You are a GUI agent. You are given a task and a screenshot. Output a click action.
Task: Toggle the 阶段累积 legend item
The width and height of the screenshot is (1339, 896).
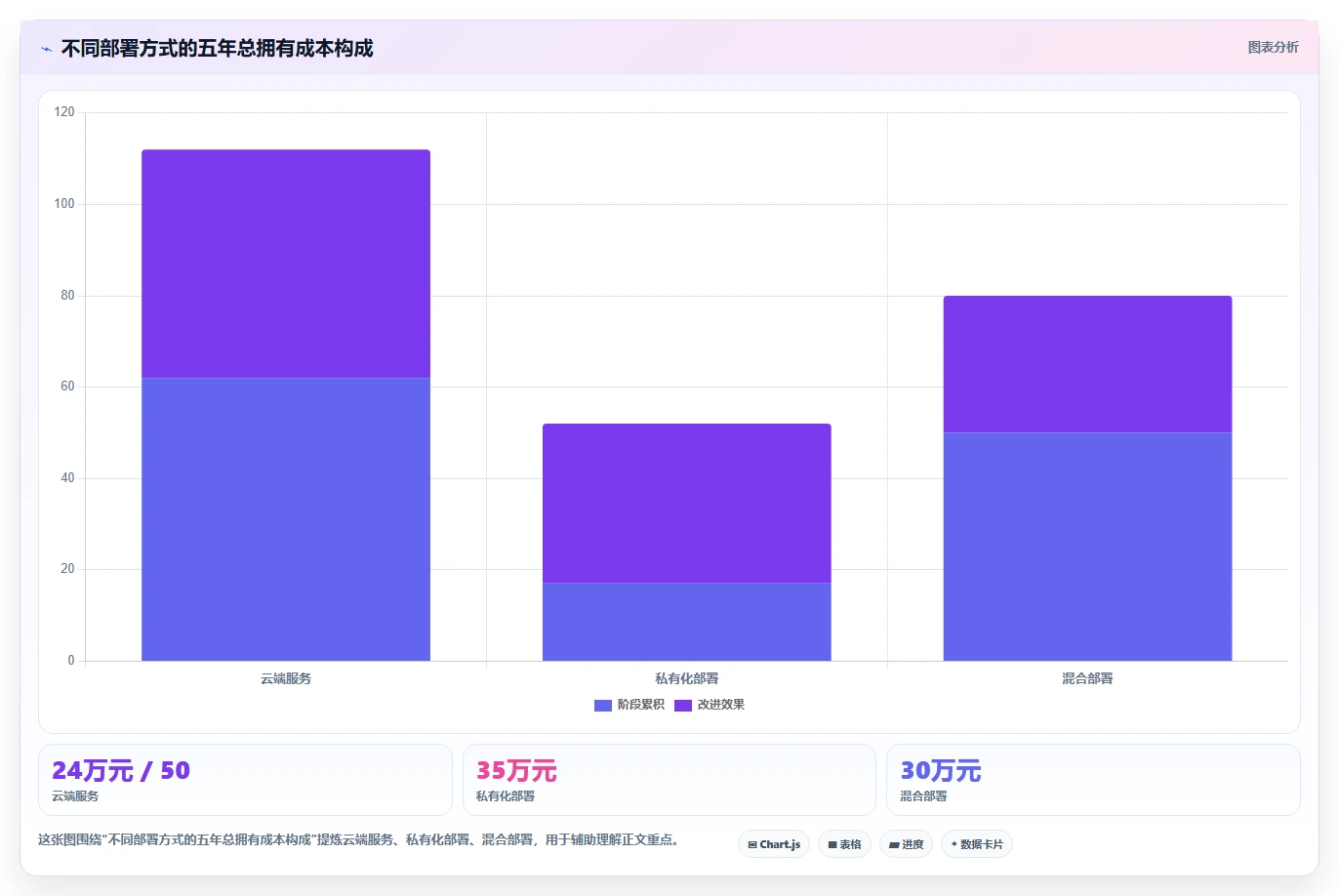point(629,705)
